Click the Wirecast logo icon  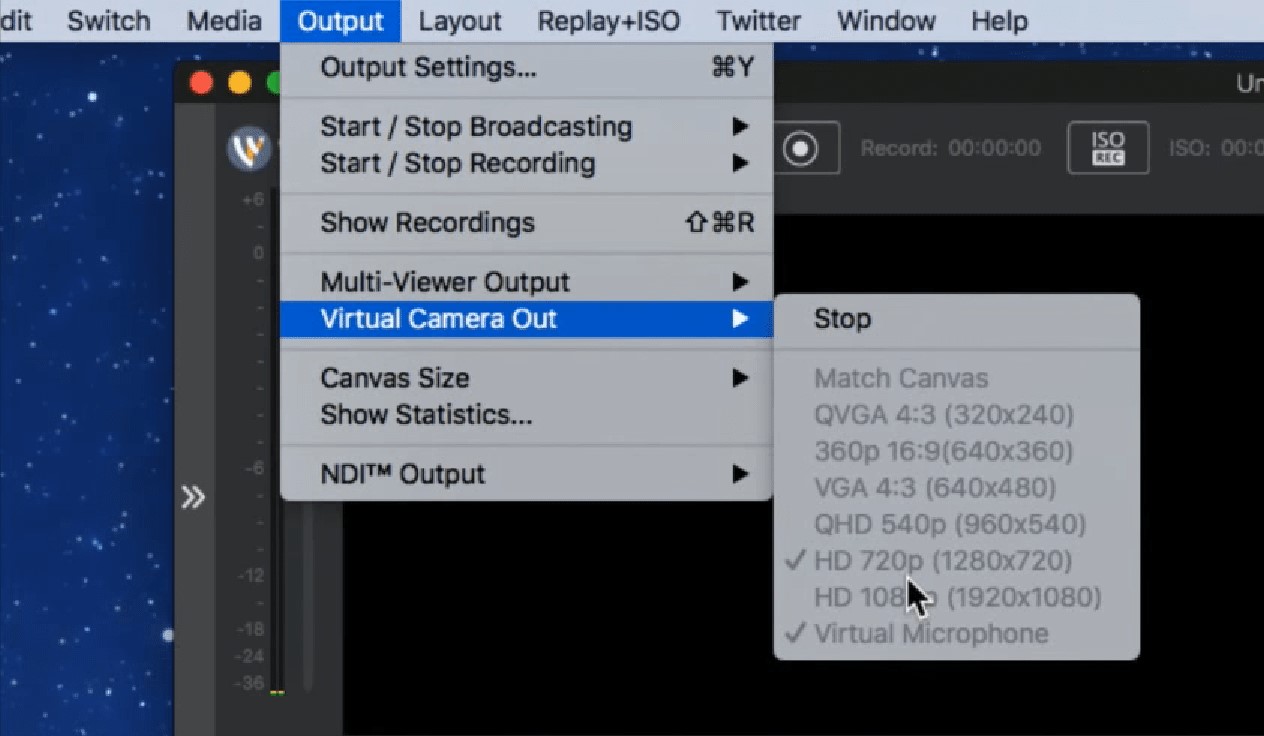248,150
